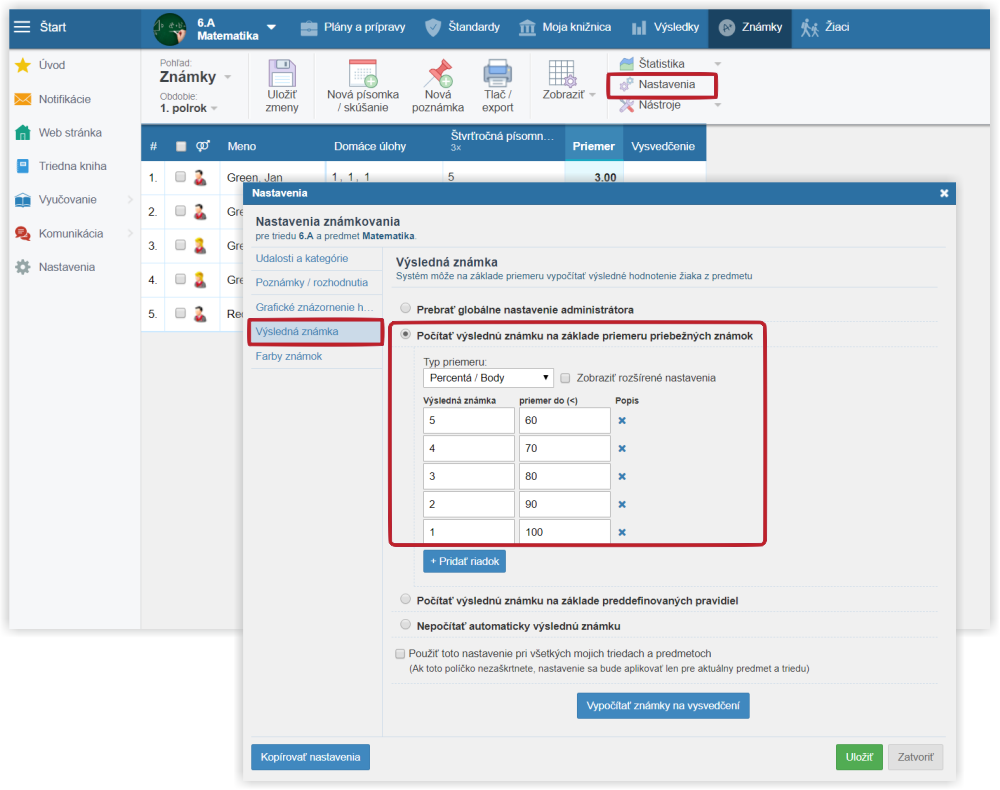Click the Úvod star icon in sidebar
The width and height of the screenshot is (1000, 790).
pyautogui.click(x=22, y=65)
